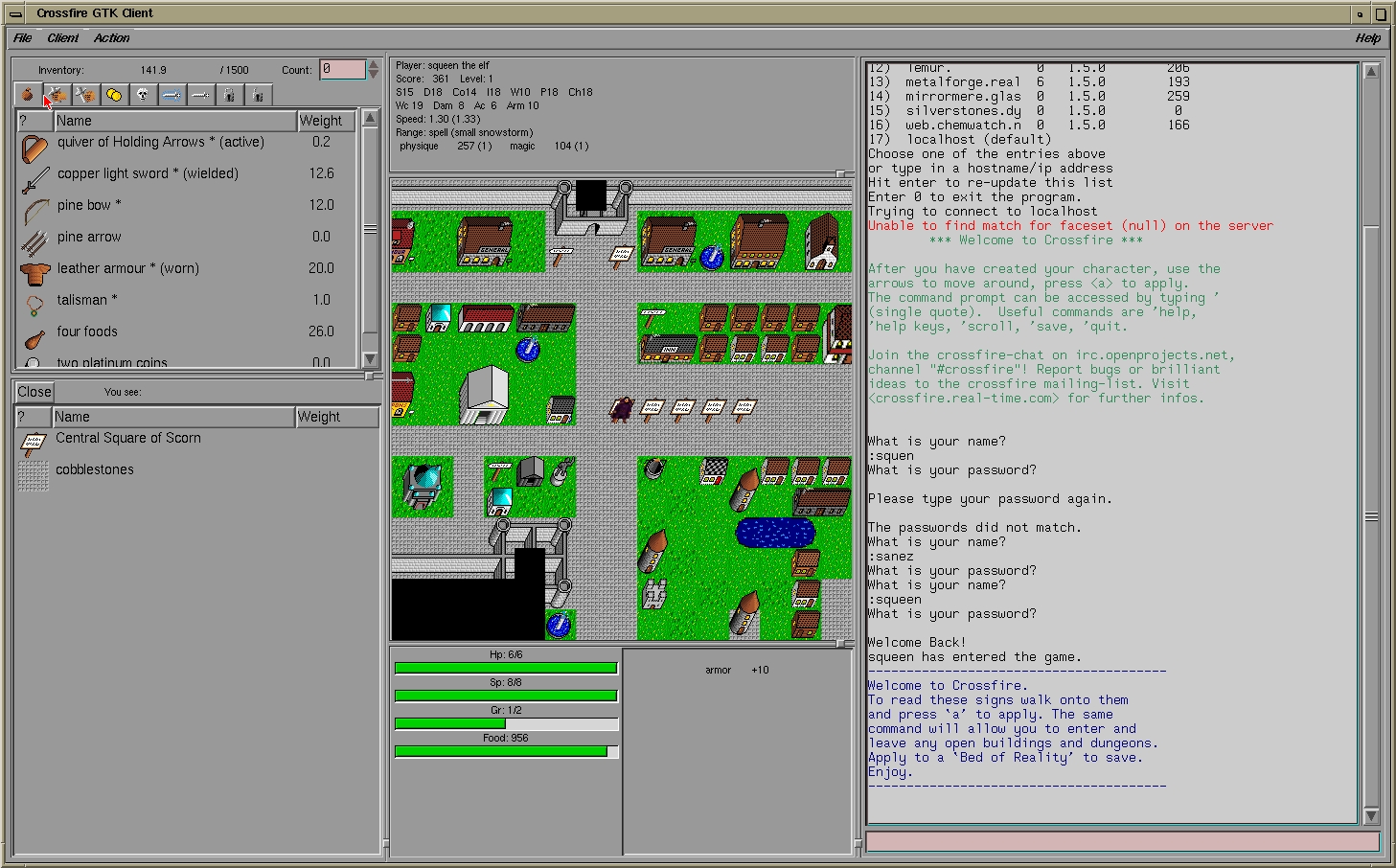This screenshot has width=1396, height=868.
Task: Click the blue pond on the map
Action: tap(775, 533)
